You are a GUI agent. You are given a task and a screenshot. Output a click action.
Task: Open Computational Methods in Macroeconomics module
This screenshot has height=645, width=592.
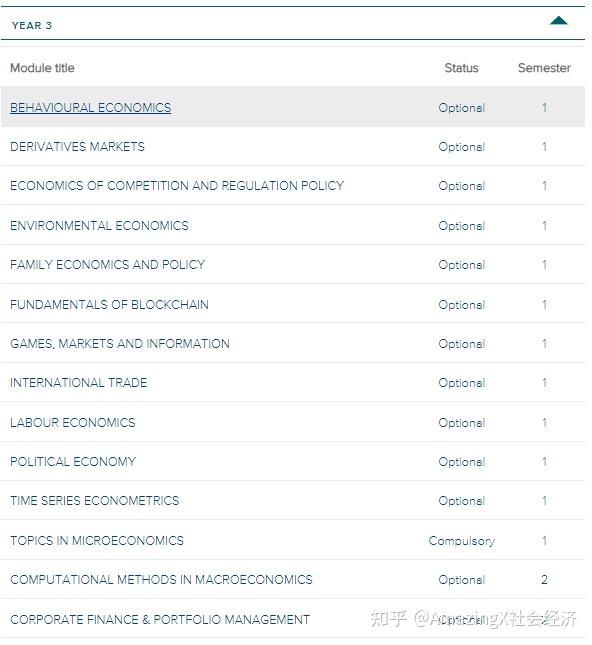[161, 580]
